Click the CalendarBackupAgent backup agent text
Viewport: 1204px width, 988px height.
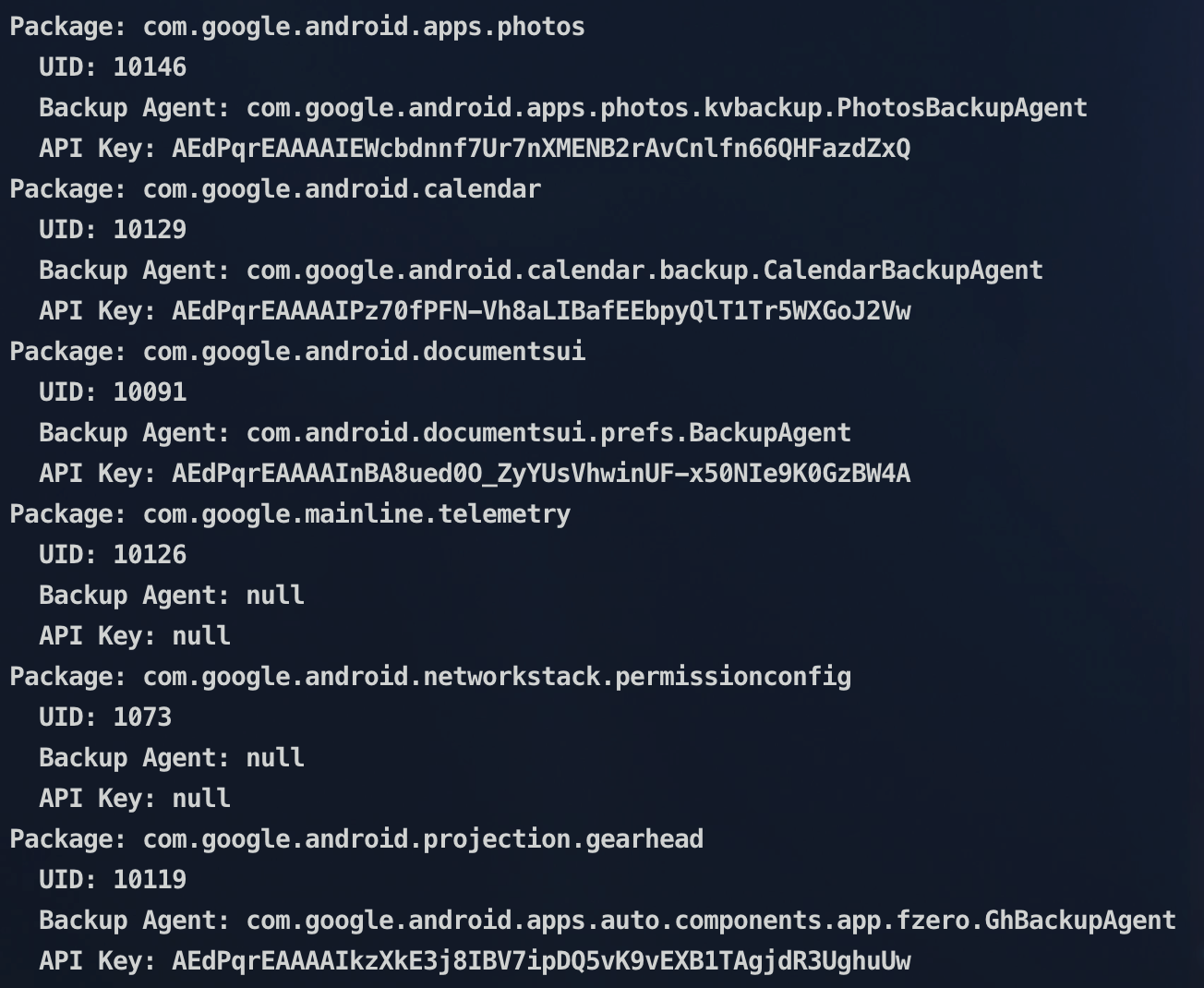(x=644, y=271)
